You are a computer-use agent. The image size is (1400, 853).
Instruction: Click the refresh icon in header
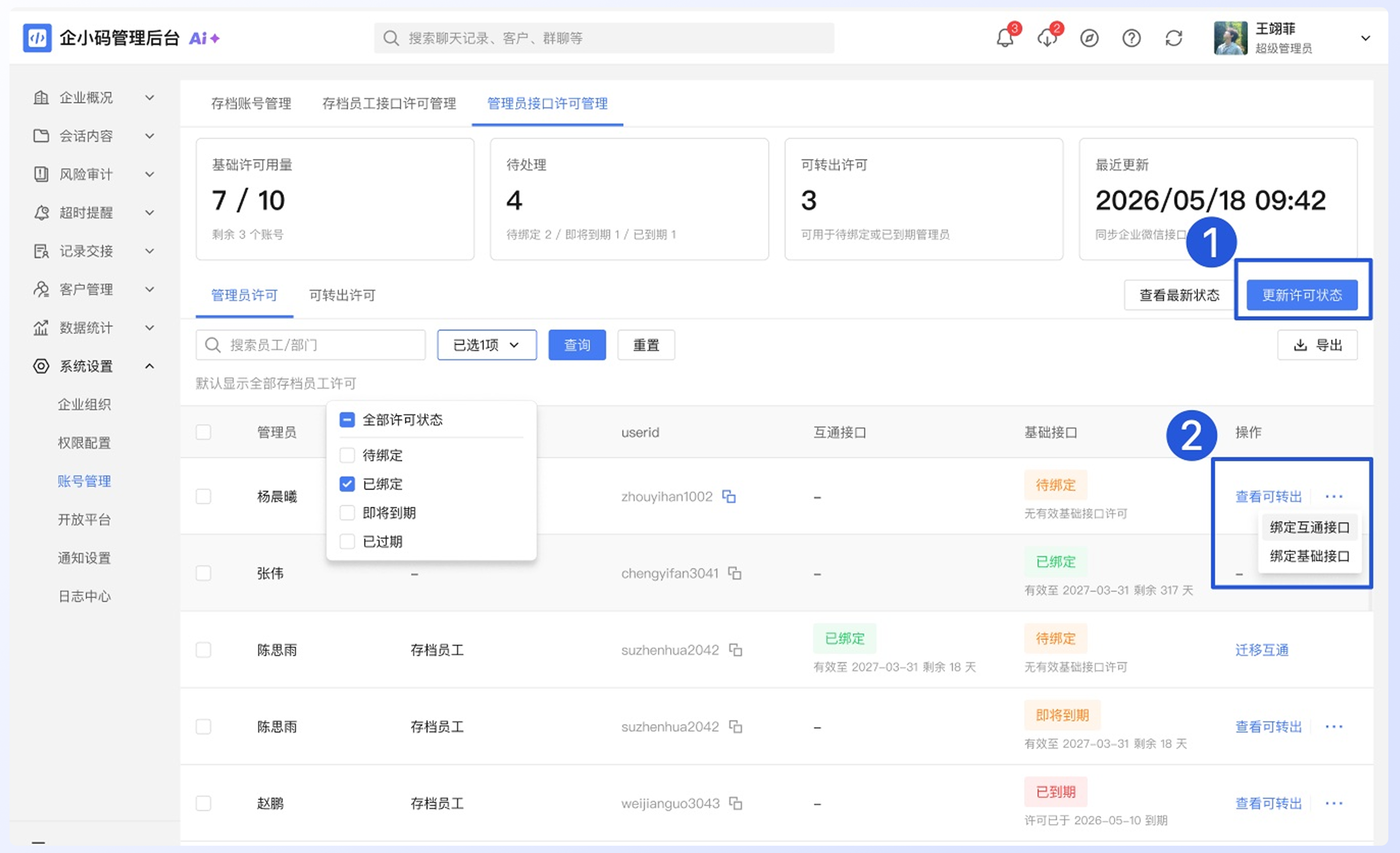[x=1174, y=38]
